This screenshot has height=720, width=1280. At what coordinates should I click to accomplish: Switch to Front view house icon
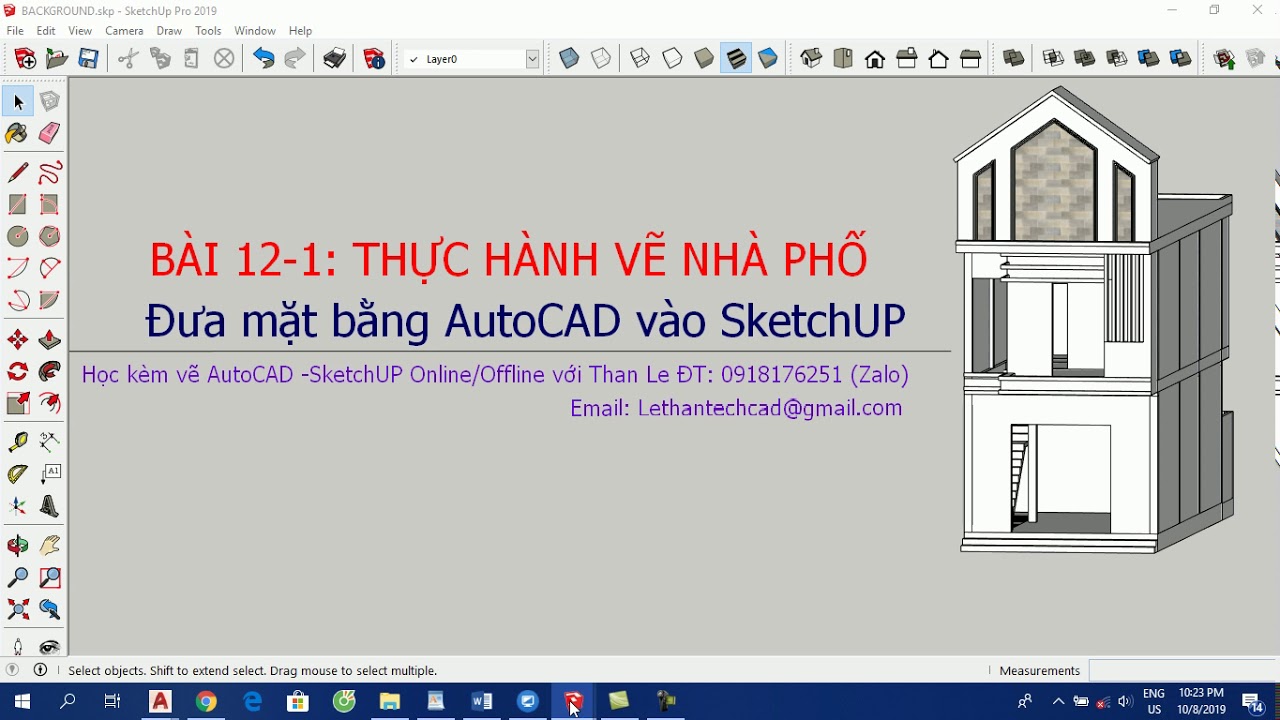pos(875,59)
